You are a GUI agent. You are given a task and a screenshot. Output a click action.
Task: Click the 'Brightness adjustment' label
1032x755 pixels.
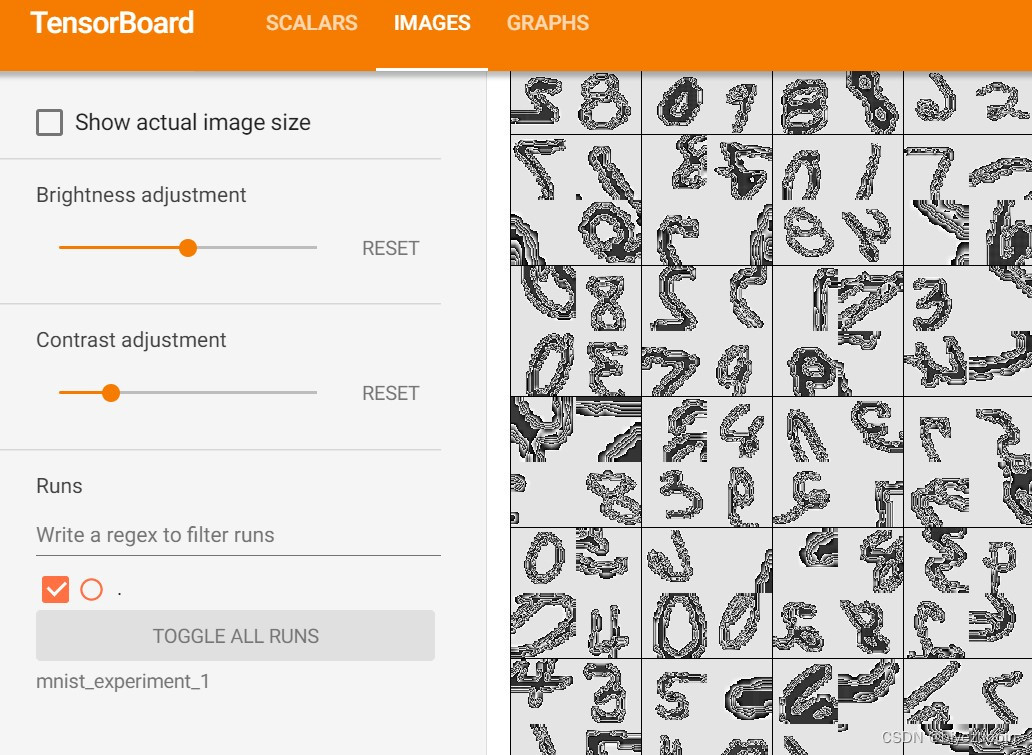pyautogui.click(x=142, y=195)
